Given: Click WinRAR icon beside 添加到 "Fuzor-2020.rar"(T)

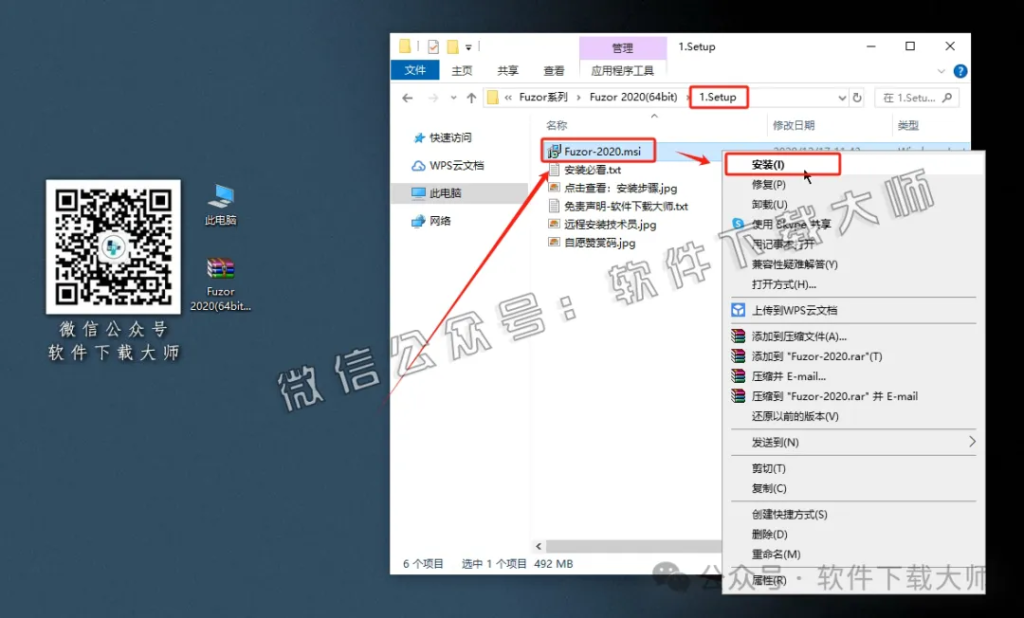Looking at the screenshot, I should point(738,357).
